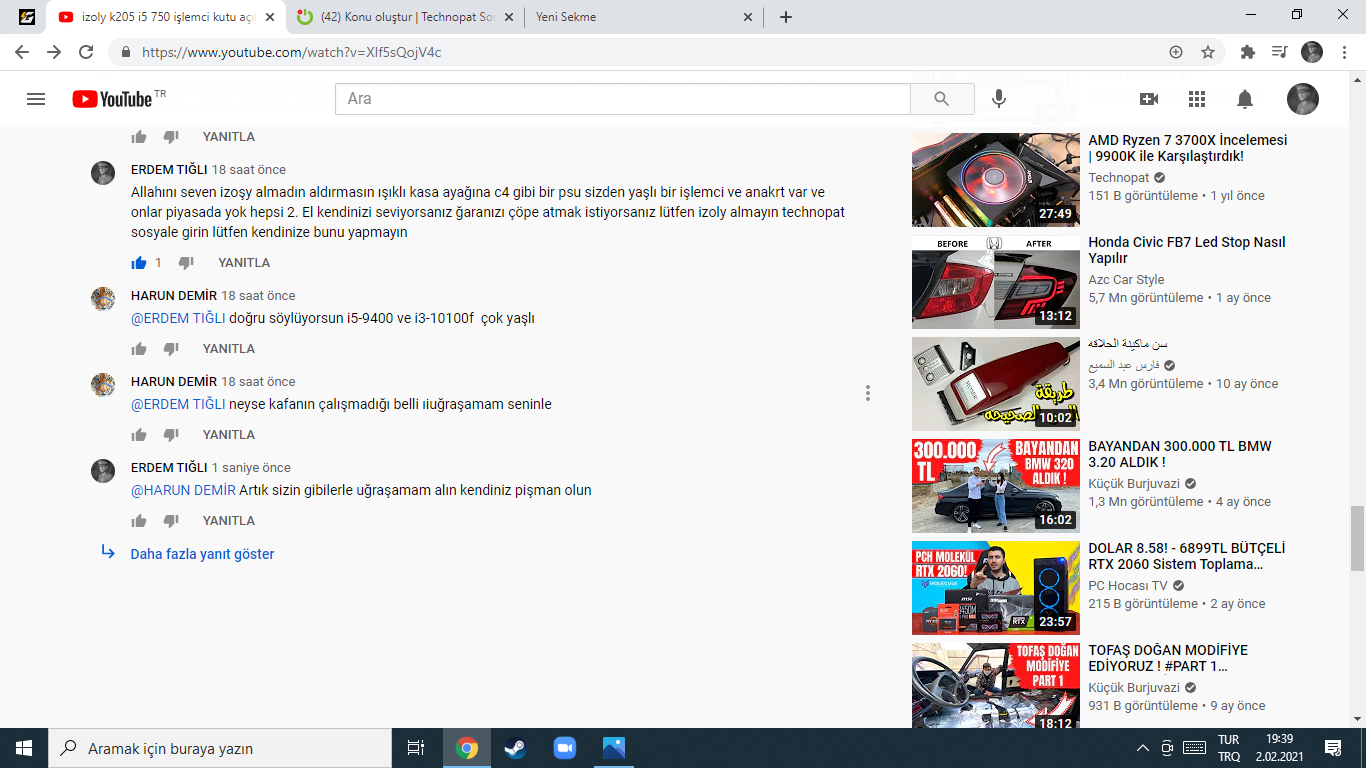Open the account avatar menu in YouTube header
1366x768 pixels.
pyautogui.click(x=1302, y=99)
